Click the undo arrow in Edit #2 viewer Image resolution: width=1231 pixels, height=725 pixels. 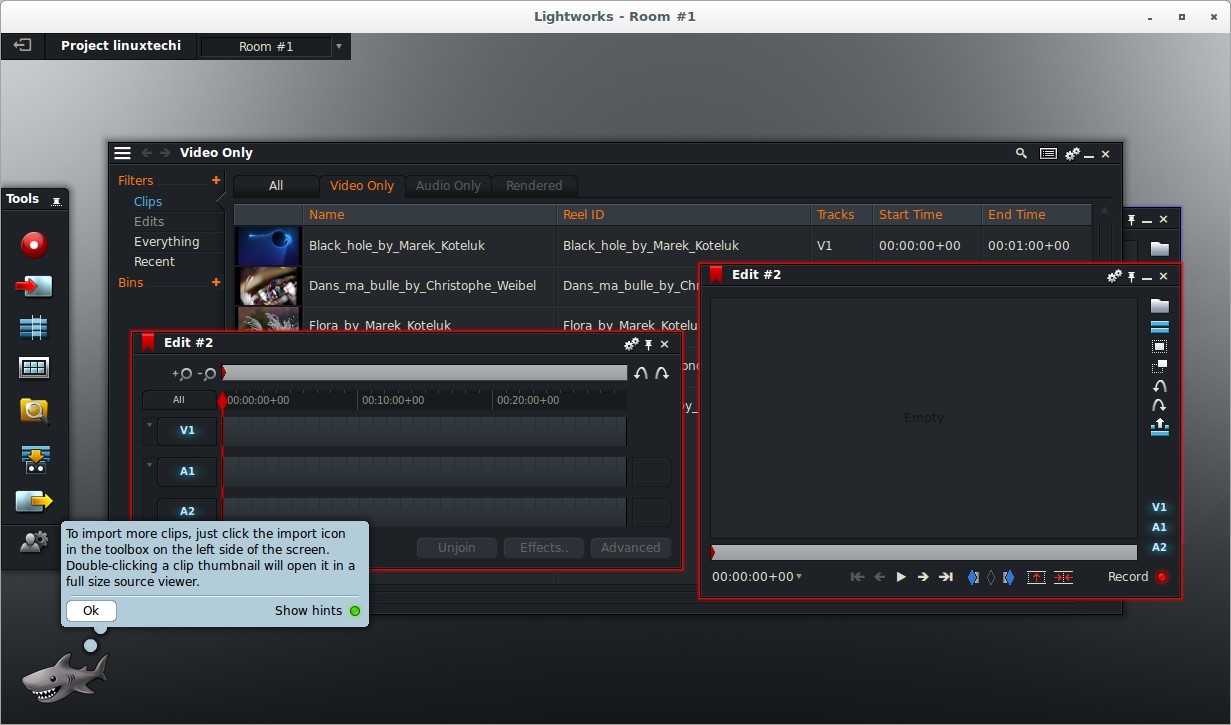point(1160,385)
